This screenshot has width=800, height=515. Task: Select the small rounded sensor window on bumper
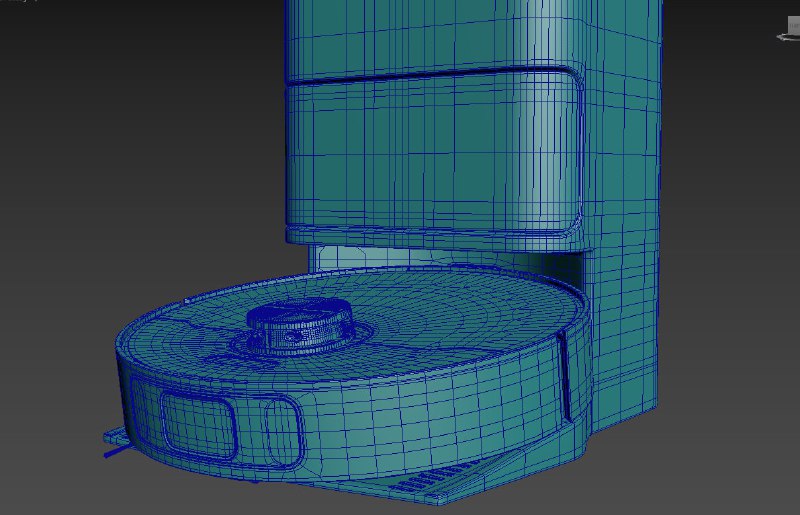pyautogui.click(x=282, y=431)
